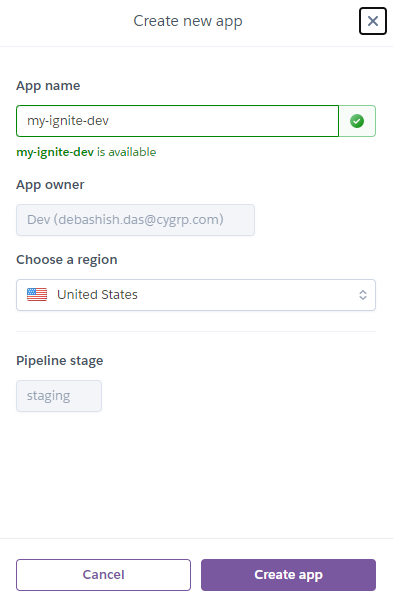Click the my-ignite-dev text inside input
This screenshot has width=393, height=598.
(68, 121)
